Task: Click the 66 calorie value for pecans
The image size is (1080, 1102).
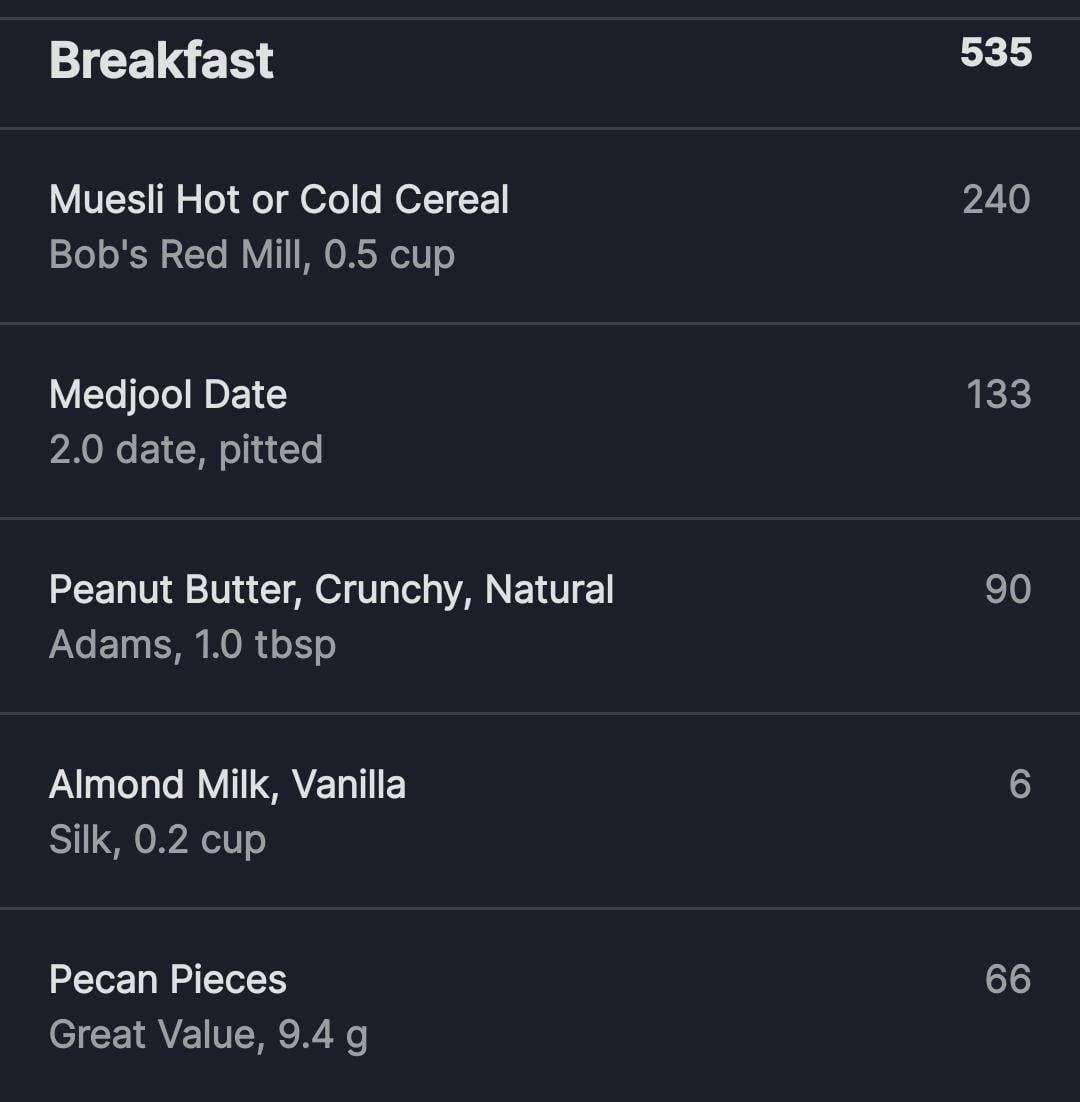Action: click(x=1007, y=979)
